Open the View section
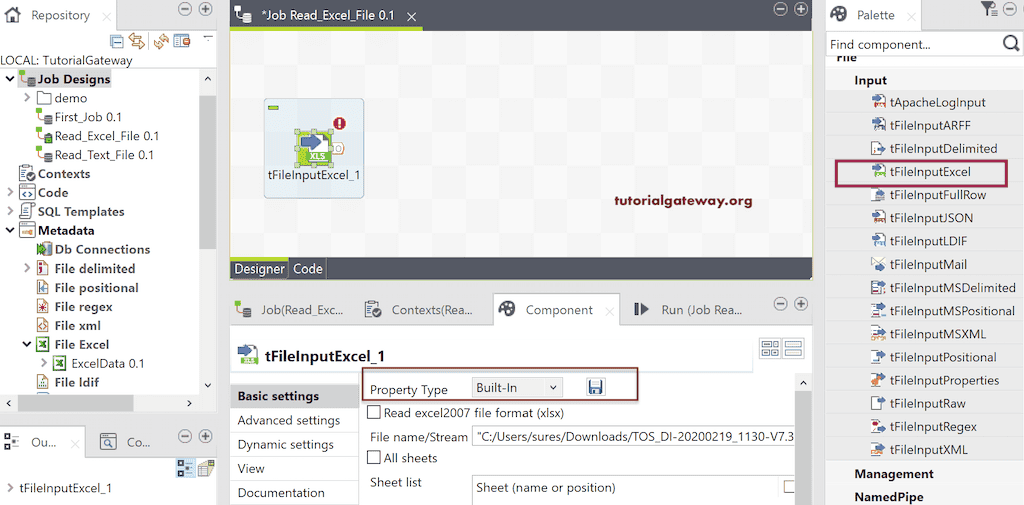The width and height of the screenshot is (1024, 505). click(294, 468)
